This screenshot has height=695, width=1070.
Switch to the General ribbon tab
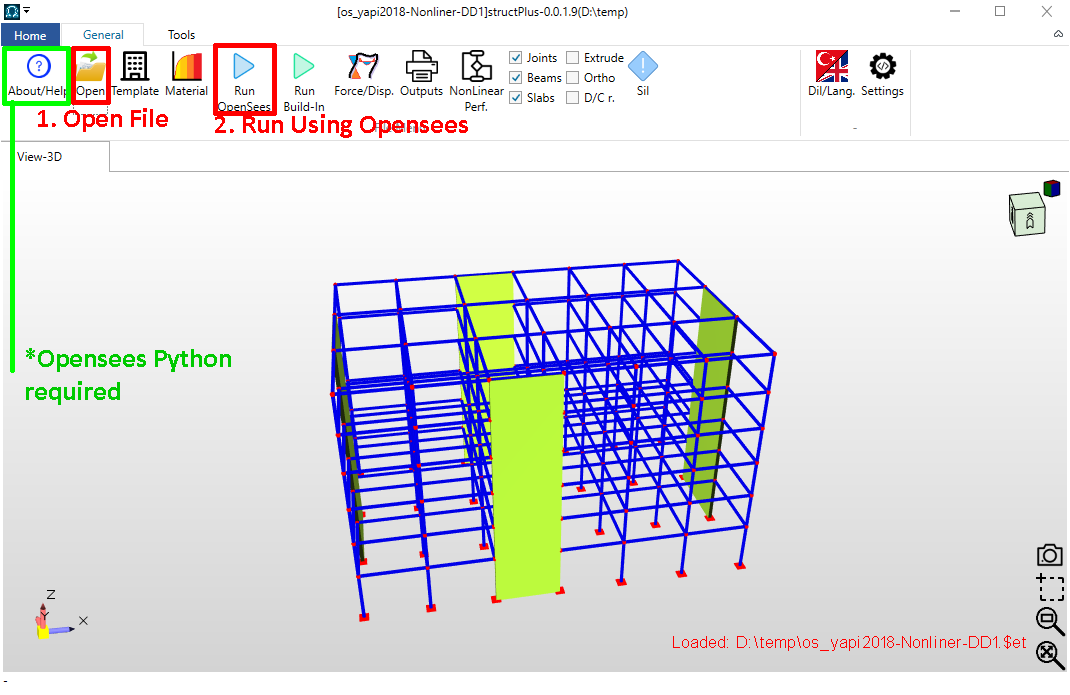pos(103,35)
